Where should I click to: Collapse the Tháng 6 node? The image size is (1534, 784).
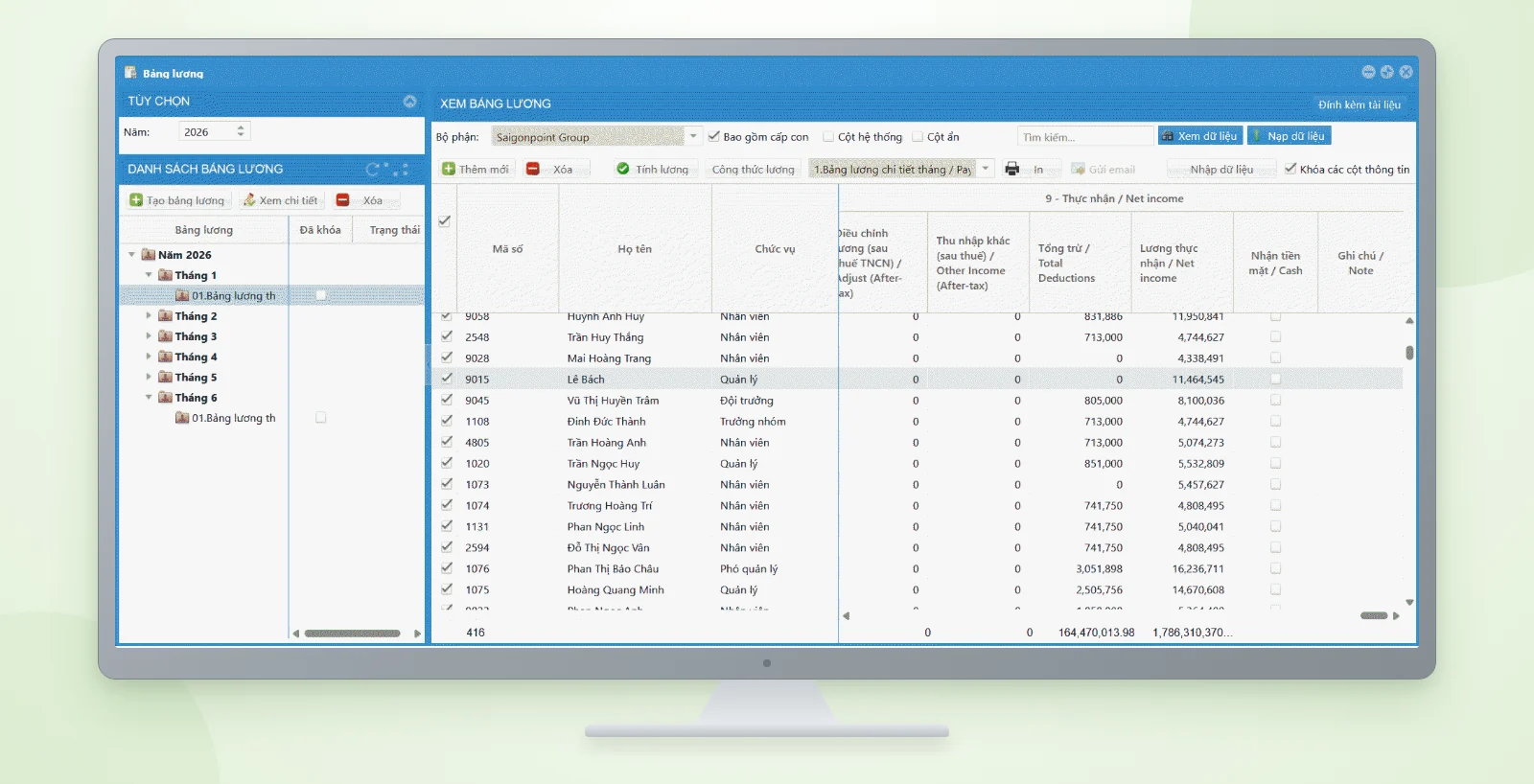[x=149, y=397]
